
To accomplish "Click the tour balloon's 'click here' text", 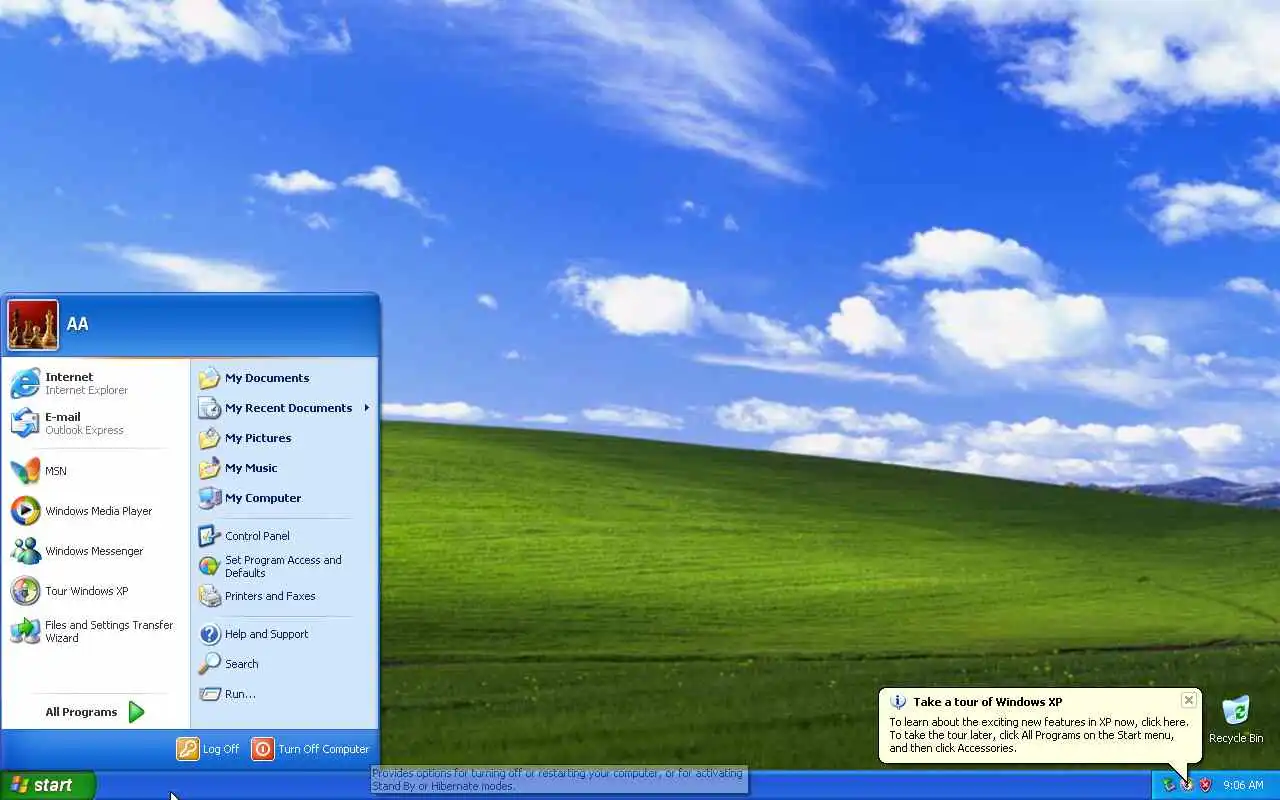I will point(1163,722).
